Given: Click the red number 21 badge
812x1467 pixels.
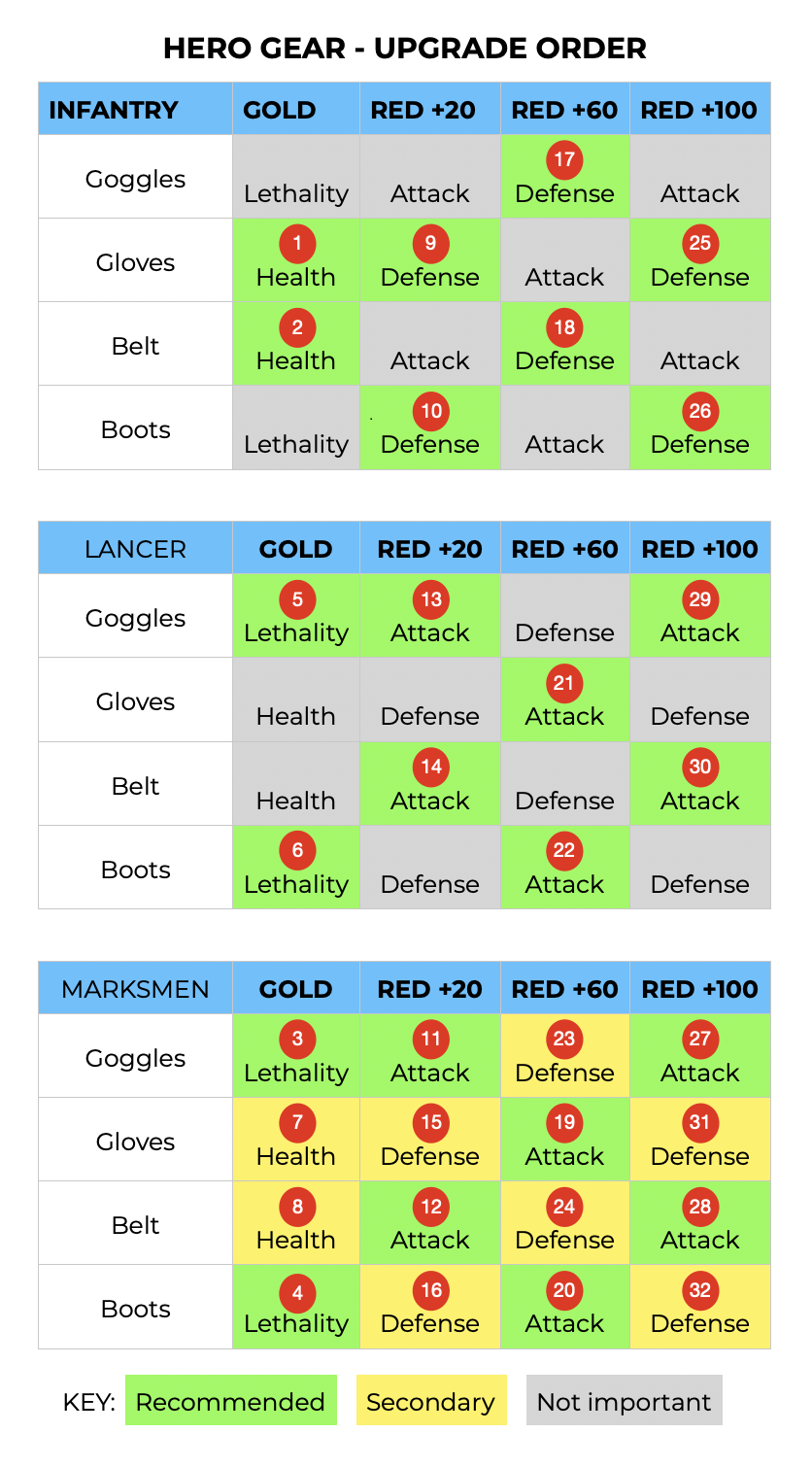Looking at the screenshot, I should tap(564, 683).
